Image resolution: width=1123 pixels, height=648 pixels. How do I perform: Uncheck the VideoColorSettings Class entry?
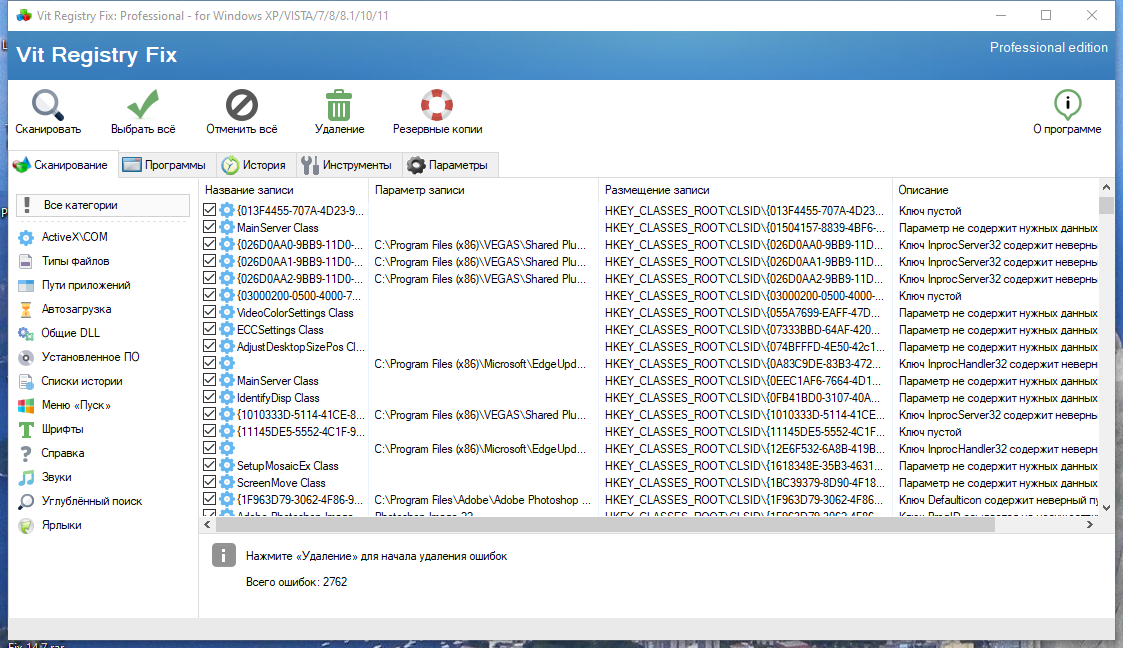pyautogui.click(x=209, y=312)
